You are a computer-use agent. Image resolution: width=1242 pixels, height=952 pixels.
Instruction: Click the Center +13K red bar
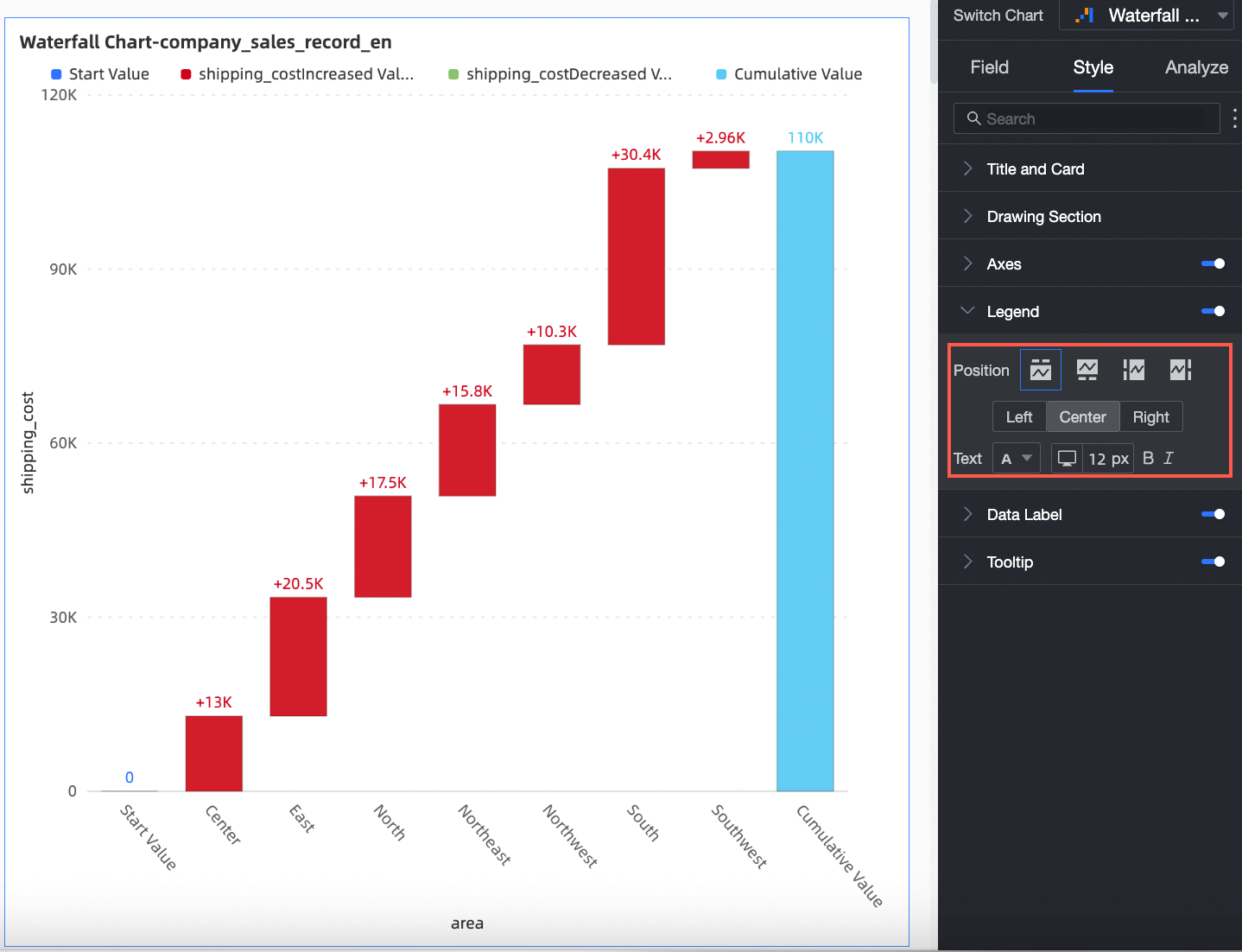point(213,753)
